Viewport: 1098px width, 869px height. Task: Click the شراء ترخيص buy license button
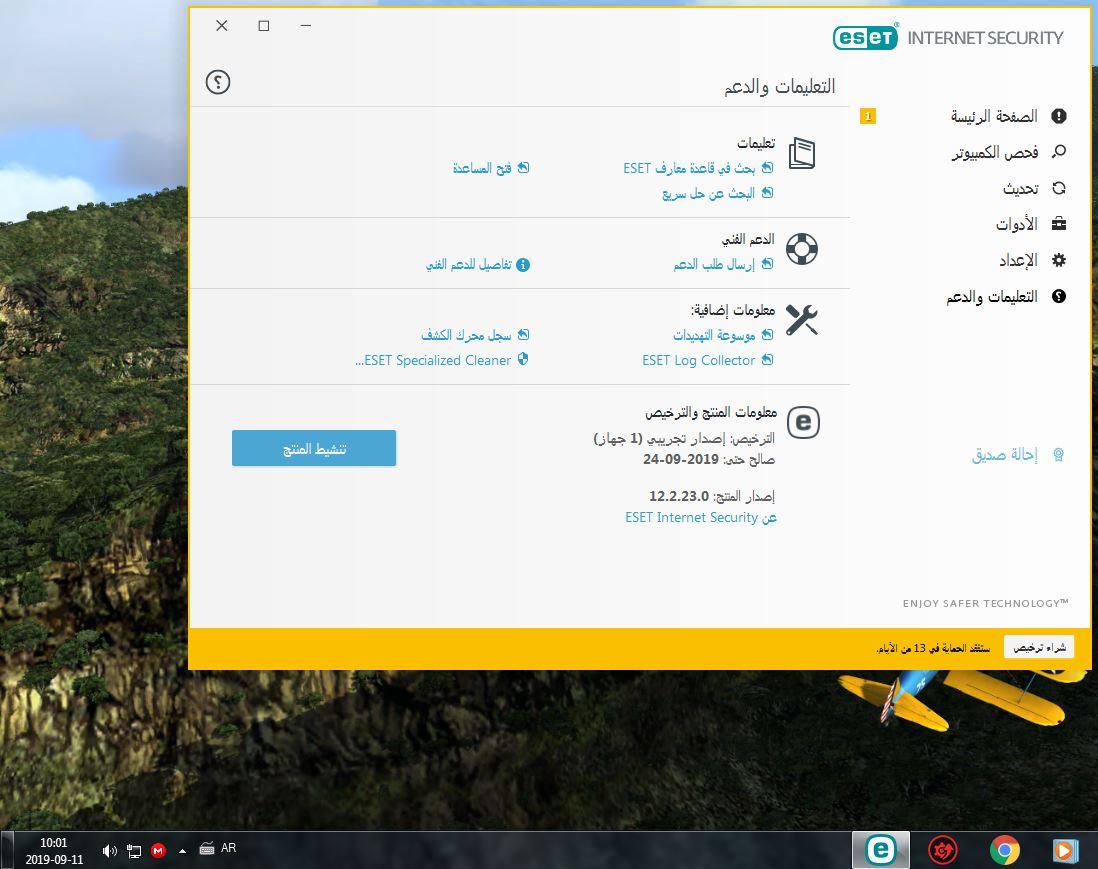(x=1039, y=647)
